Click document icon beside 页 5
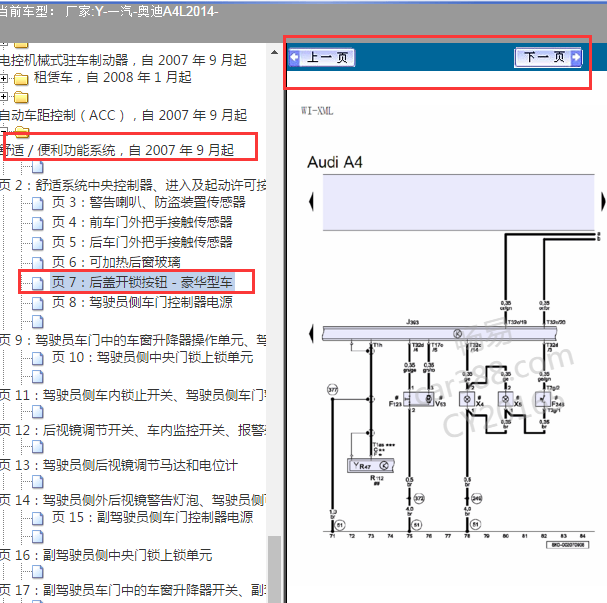 tap(38, 243)
